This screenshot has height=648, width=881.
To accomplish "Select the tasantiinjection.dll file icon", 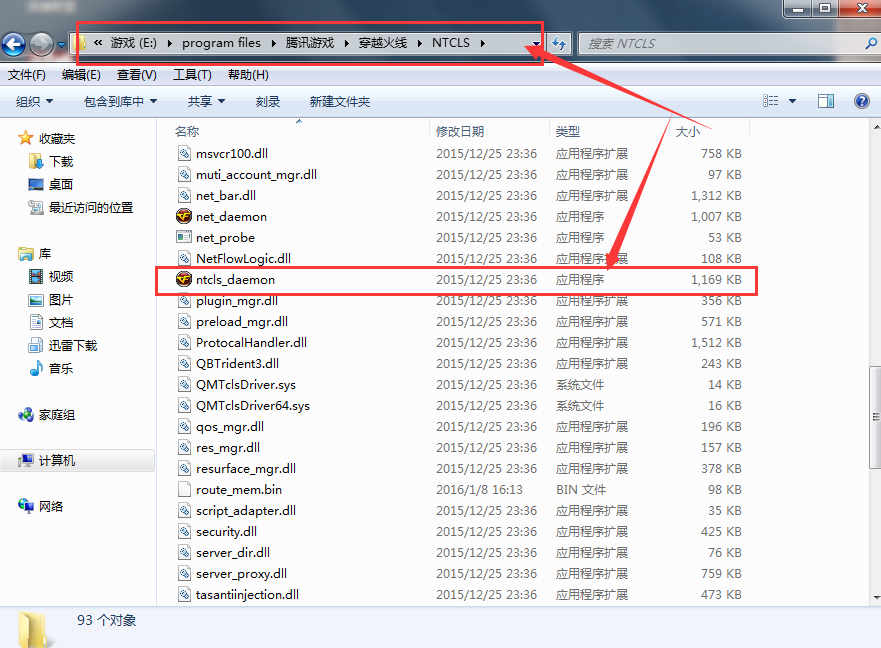I will 184,595.
